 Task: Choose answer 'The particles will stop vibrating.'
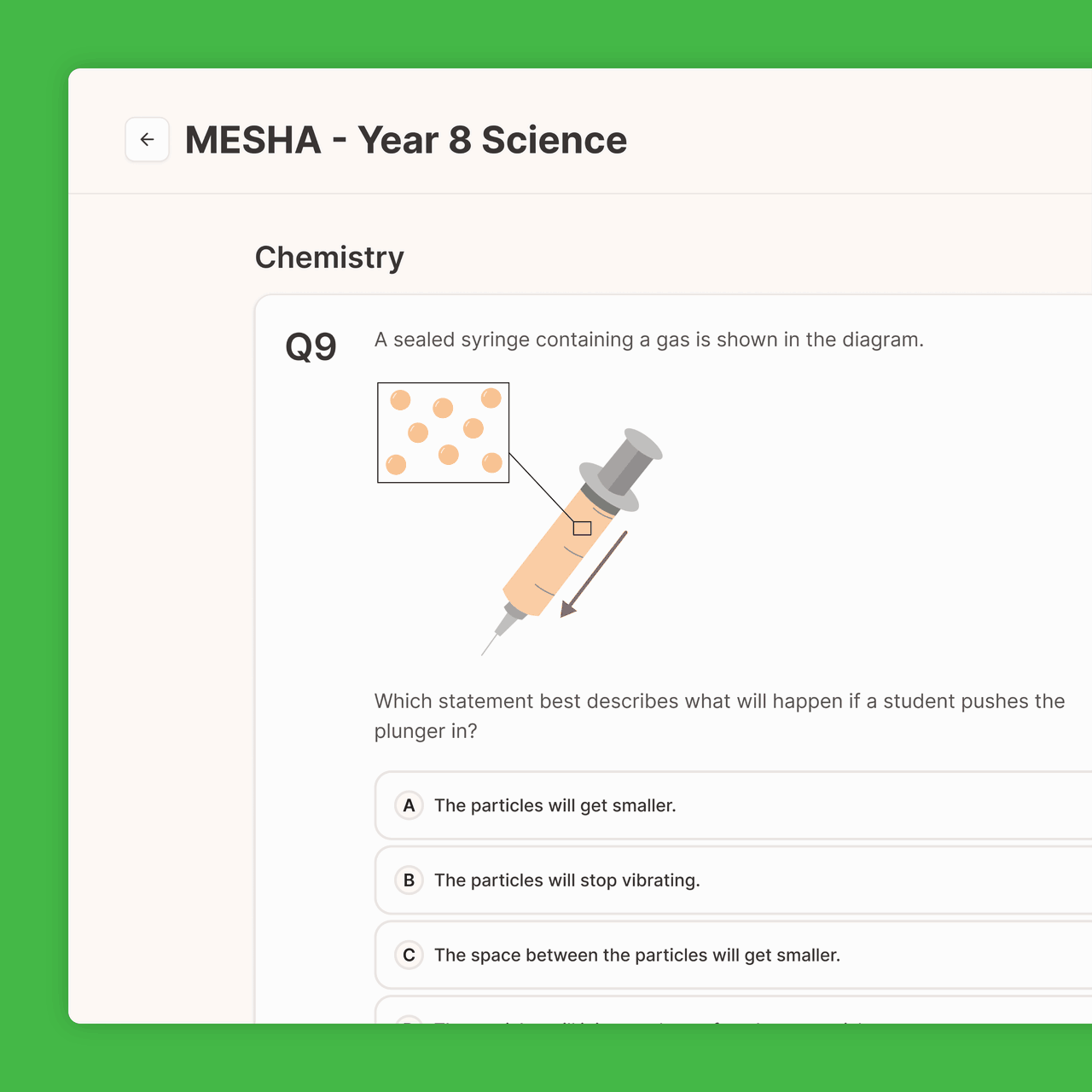[734, 880]
